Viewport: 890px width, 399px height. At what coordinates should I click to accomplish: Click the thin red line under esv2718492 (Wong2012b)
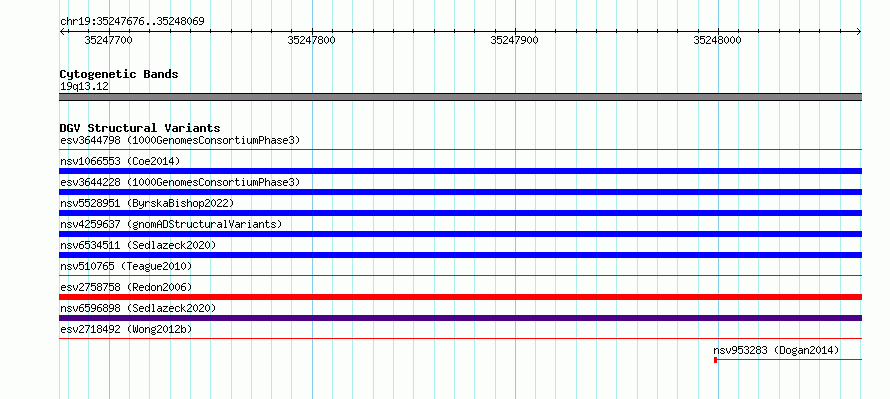(x=460, y=339)
